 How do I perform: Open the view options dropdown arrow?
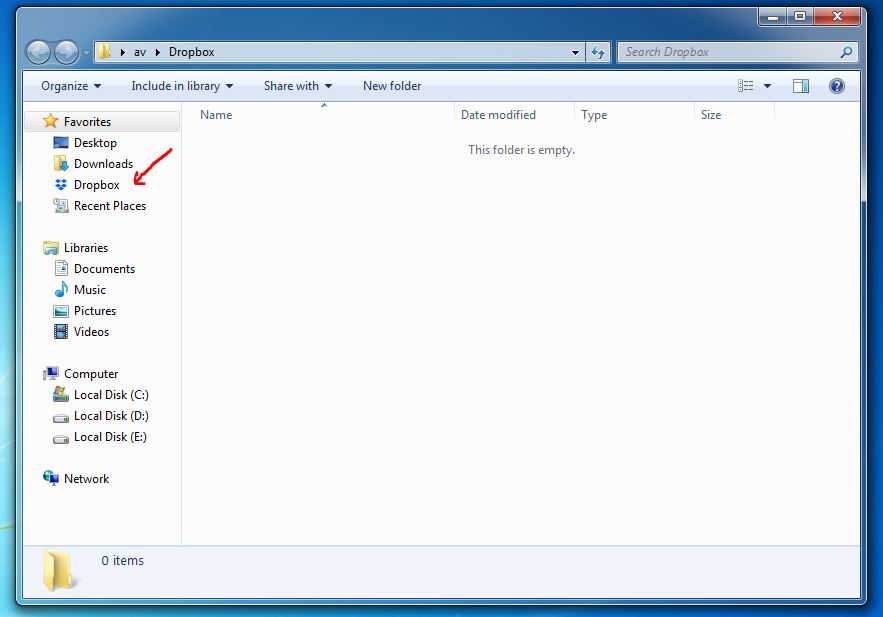click(768, 86)
